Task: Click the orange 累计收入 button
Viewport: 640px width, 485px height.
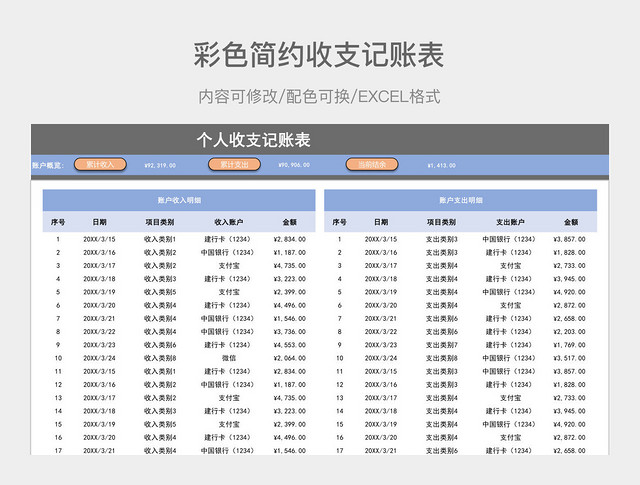Action: (100, 165)
